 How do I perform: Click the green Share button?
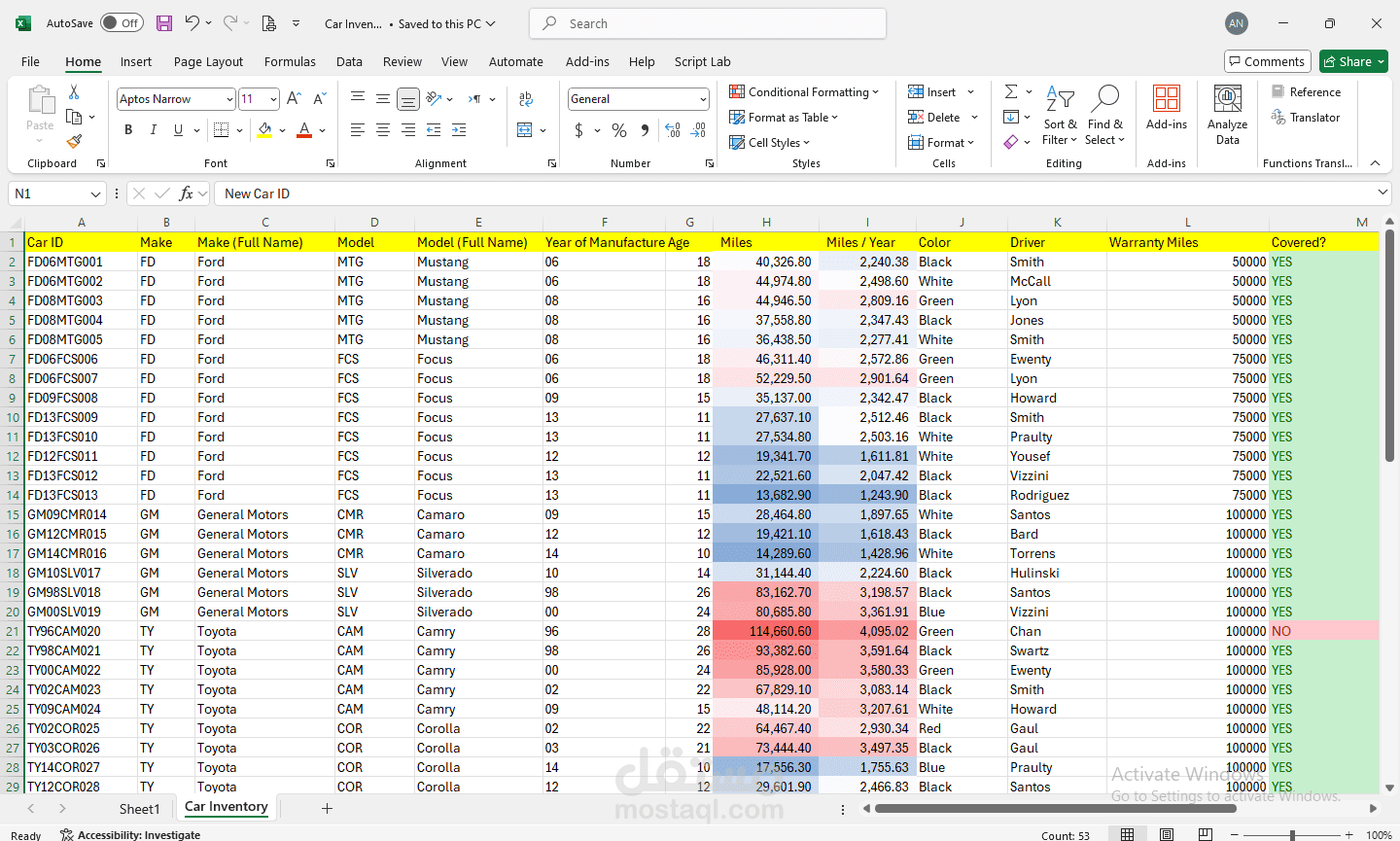pyautogui.click(x=1353, y=61)
